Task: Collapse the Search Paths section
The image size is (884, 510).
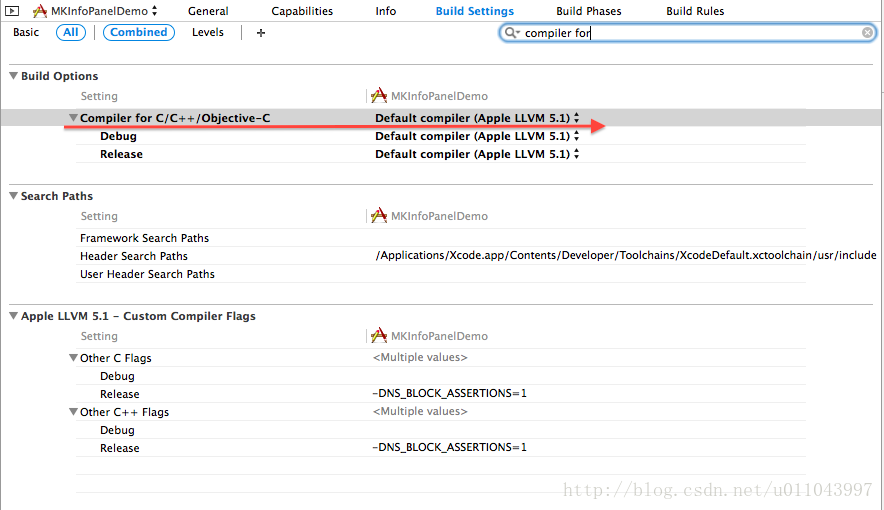Action: [x=14, y=196]
